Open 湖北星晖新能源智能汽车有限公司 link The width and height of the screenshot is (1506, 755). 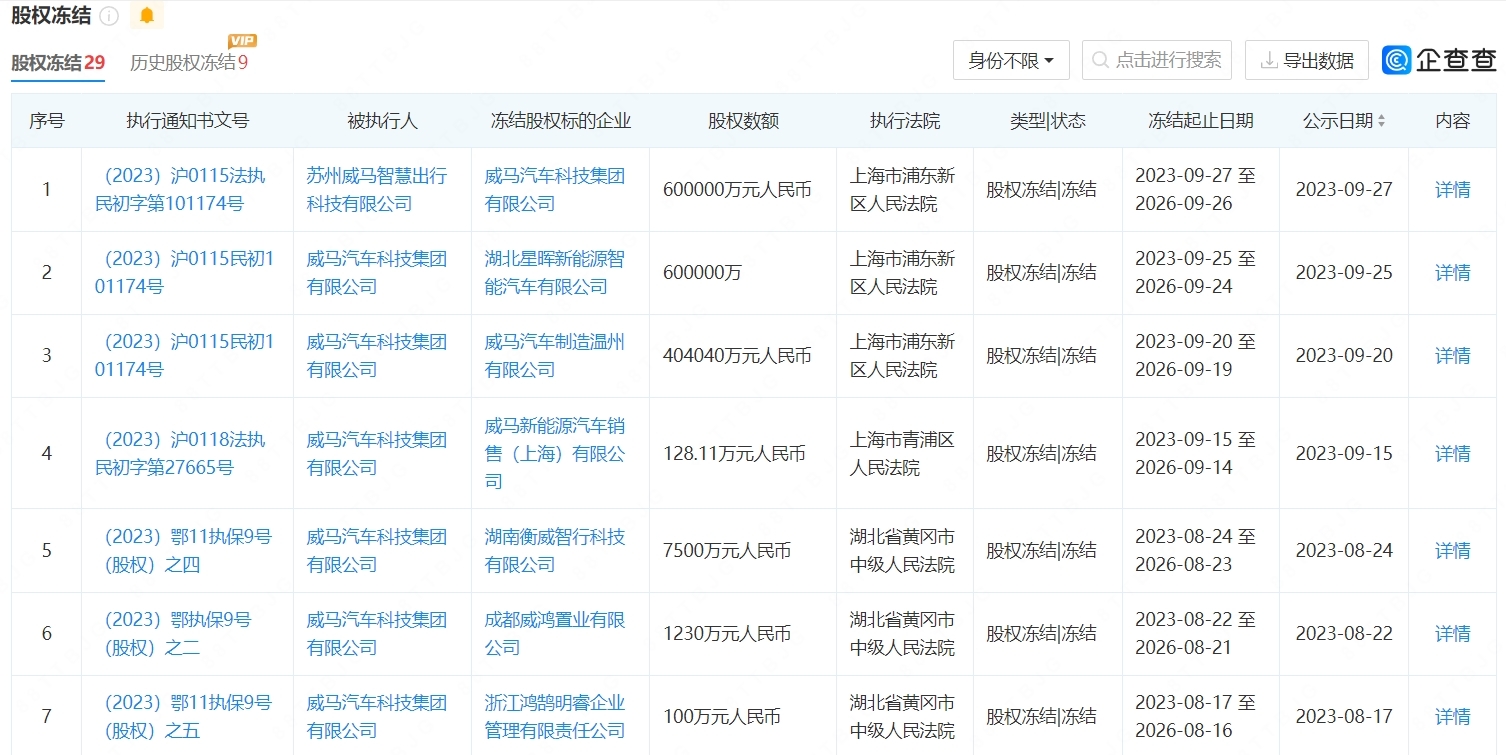554,273
